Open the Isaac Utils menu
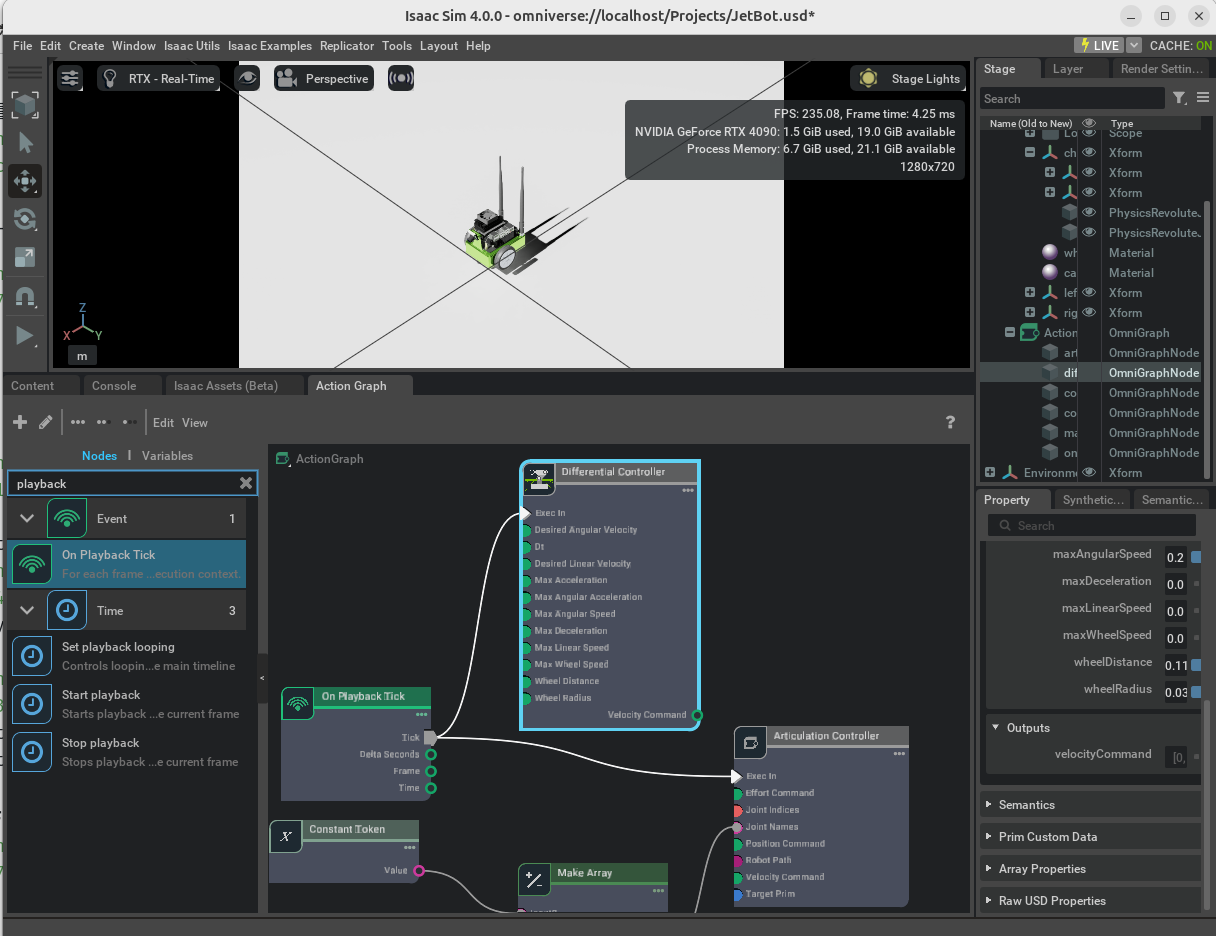1216x936 pixels. click(x=192, y=45)
